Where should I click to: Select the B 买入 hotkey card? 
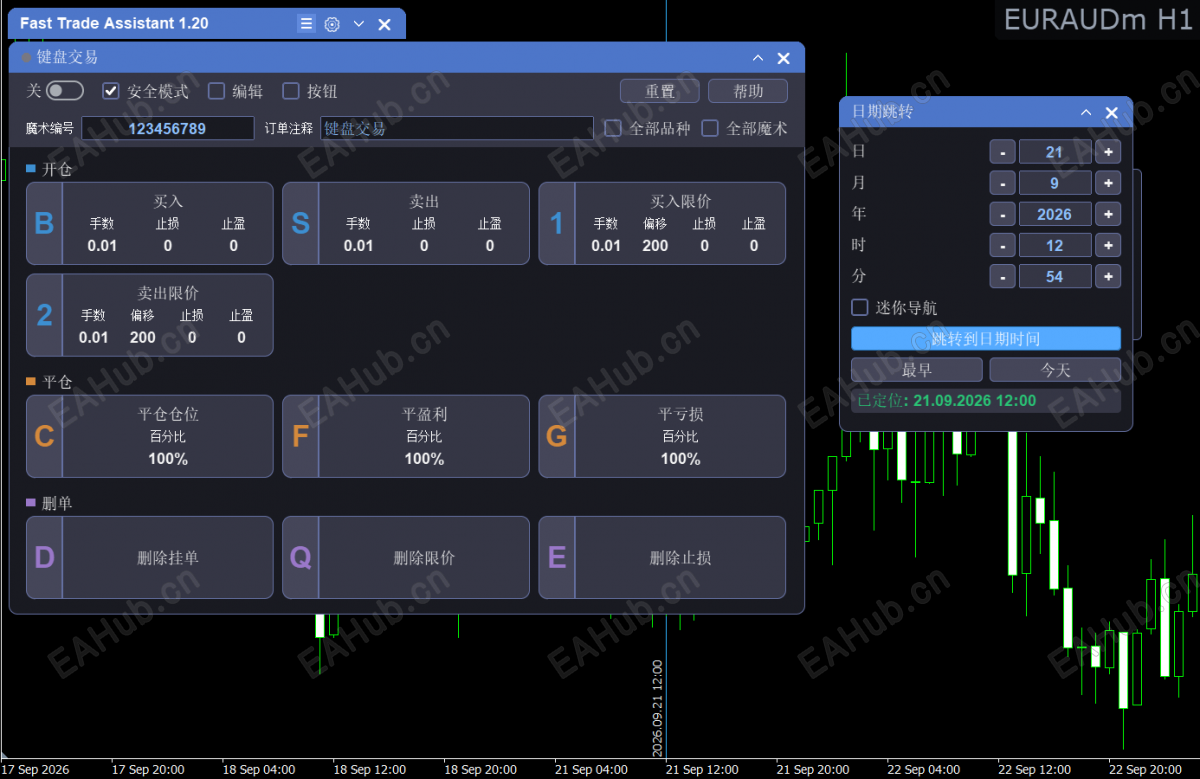[x=150, y=223]
